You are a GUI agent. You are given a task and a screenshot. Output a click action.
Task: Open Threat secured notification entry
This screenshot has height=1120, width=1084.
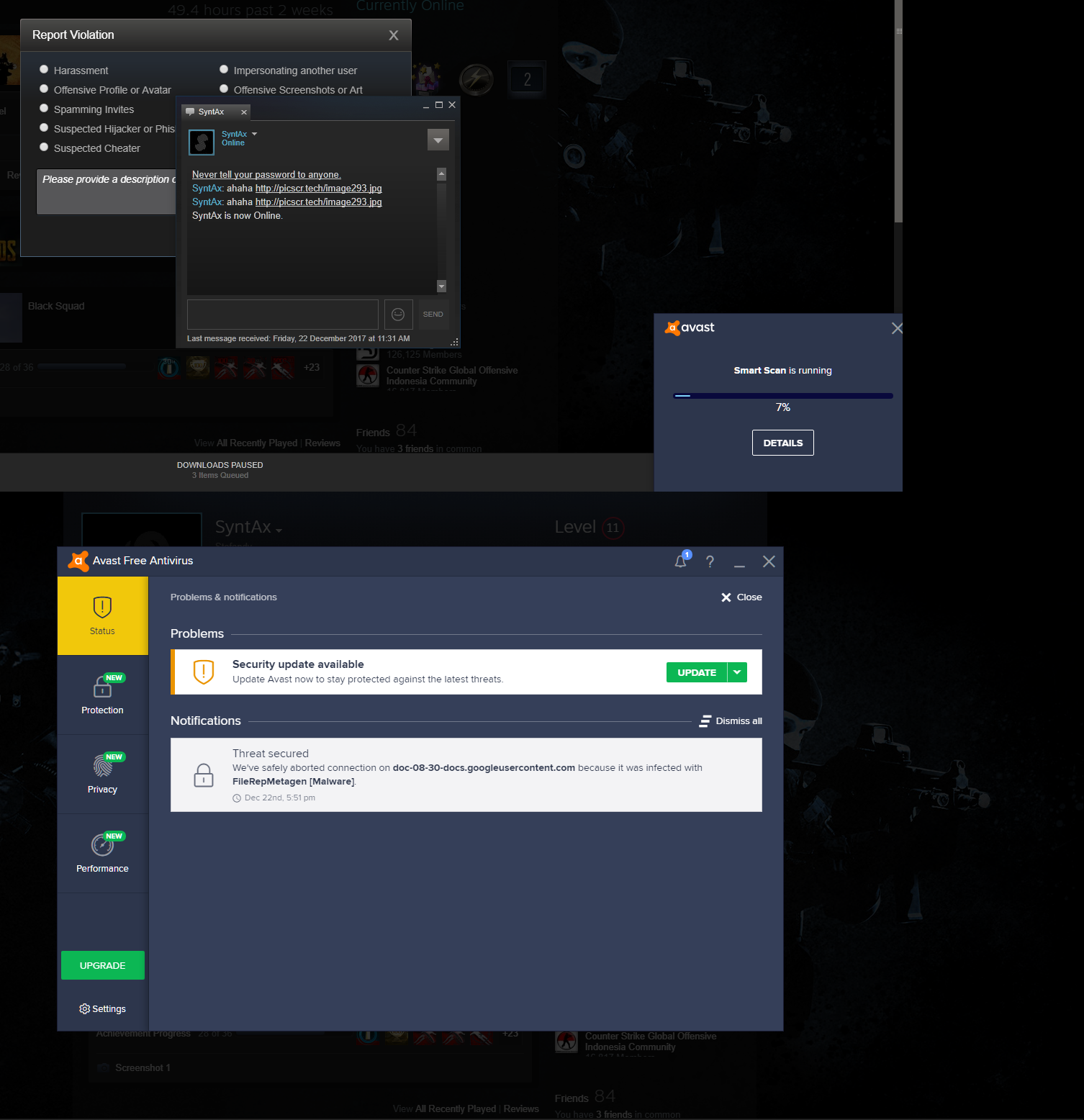[466, 775]
